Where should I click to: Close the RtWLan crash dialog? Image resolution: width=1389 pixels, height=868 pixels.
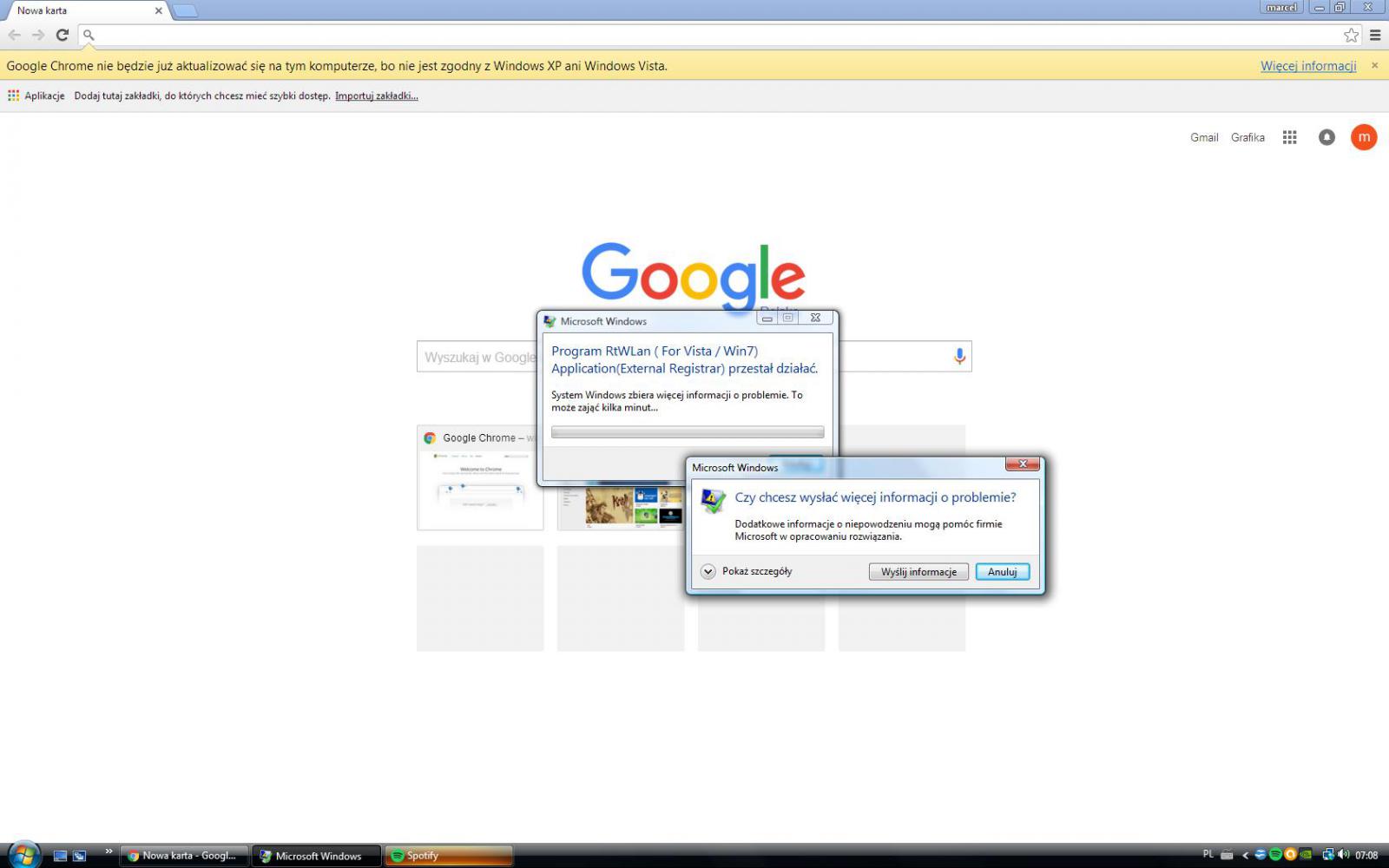tap(815, 318)
